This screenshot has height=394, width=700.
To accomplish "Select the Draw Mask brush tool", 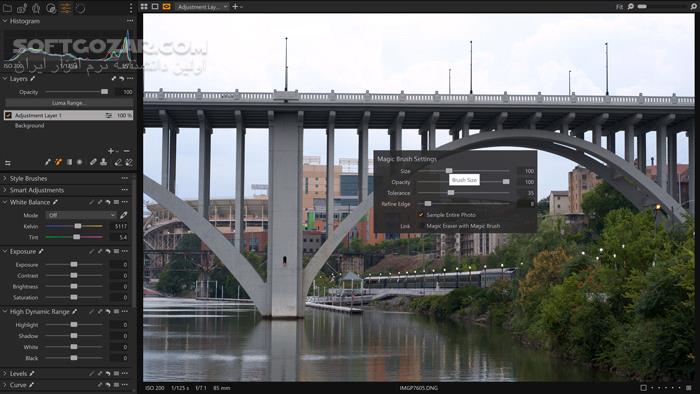I will click(48, 162).
